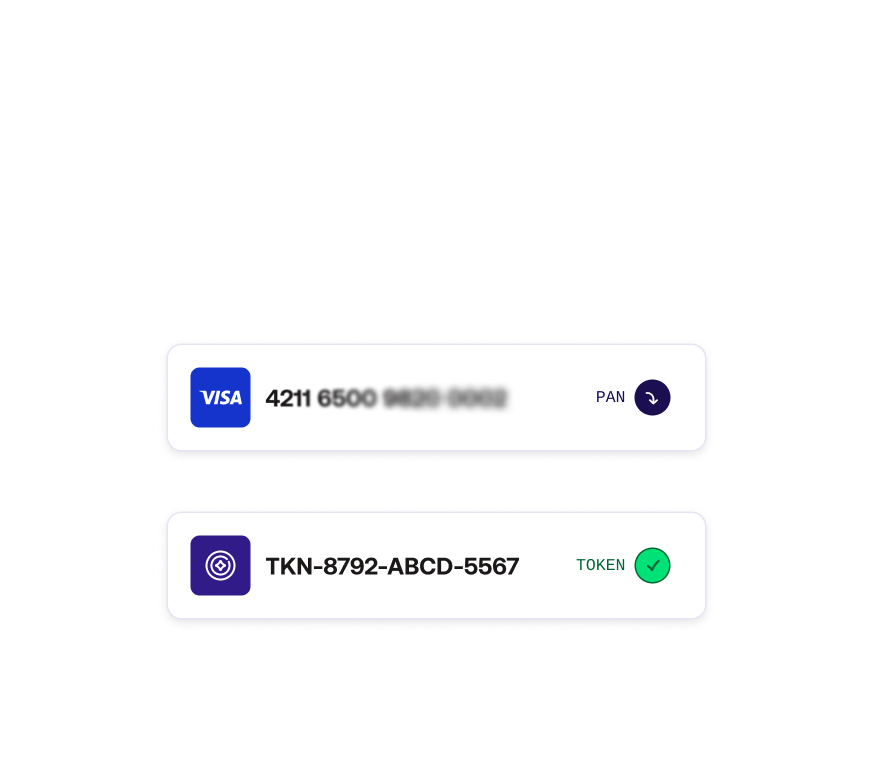
Task: Click the dark circular arrow icon beside PAN
Action: (652, 397)
